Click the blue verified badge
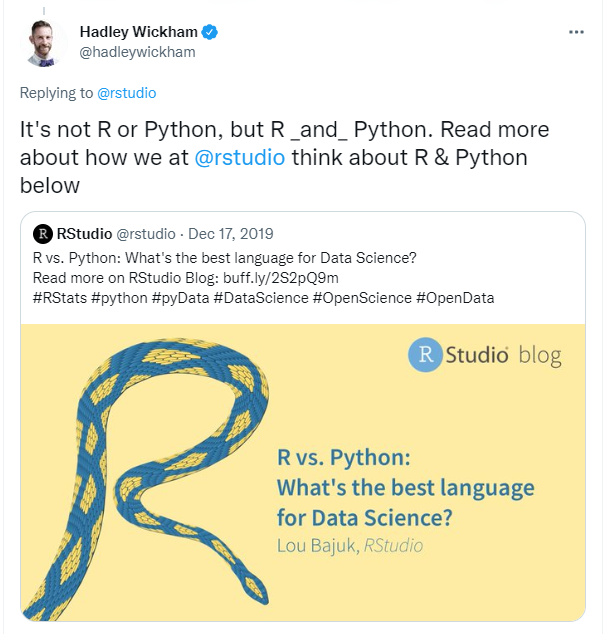 click(210, 32)
